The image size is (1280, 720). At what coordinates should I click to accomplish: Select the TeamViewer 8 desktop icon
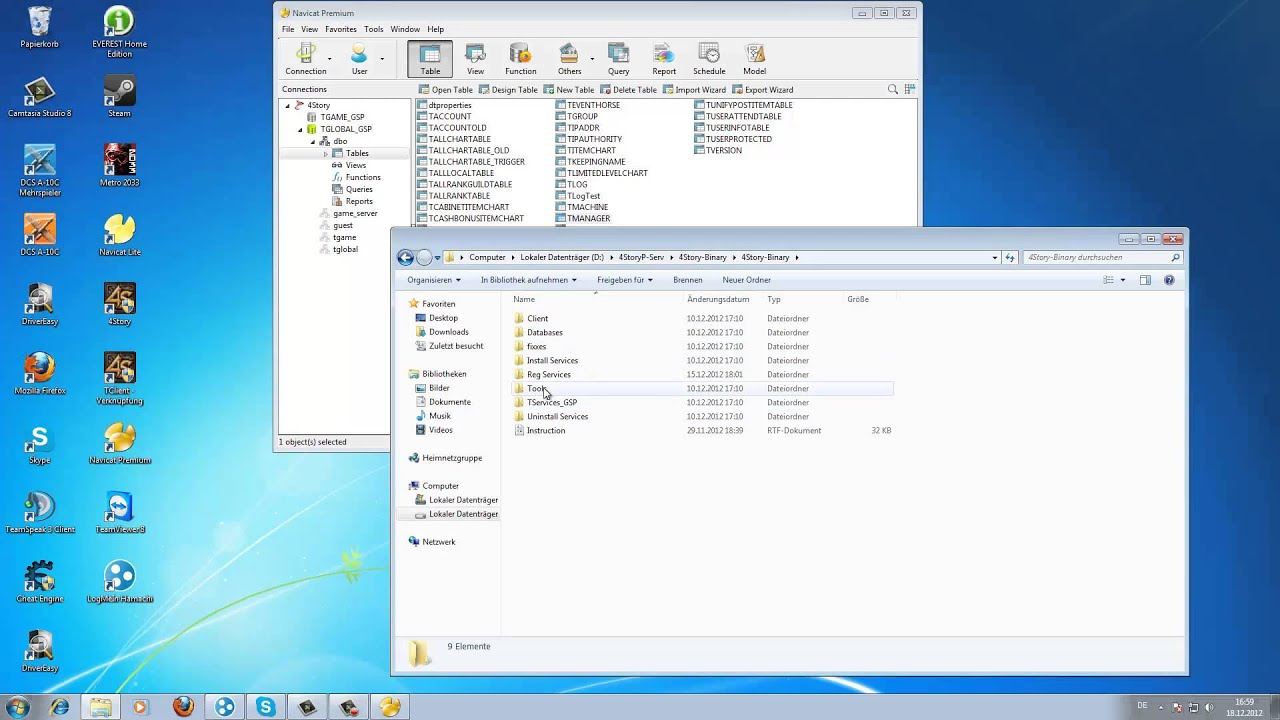(x=119, y=513)
